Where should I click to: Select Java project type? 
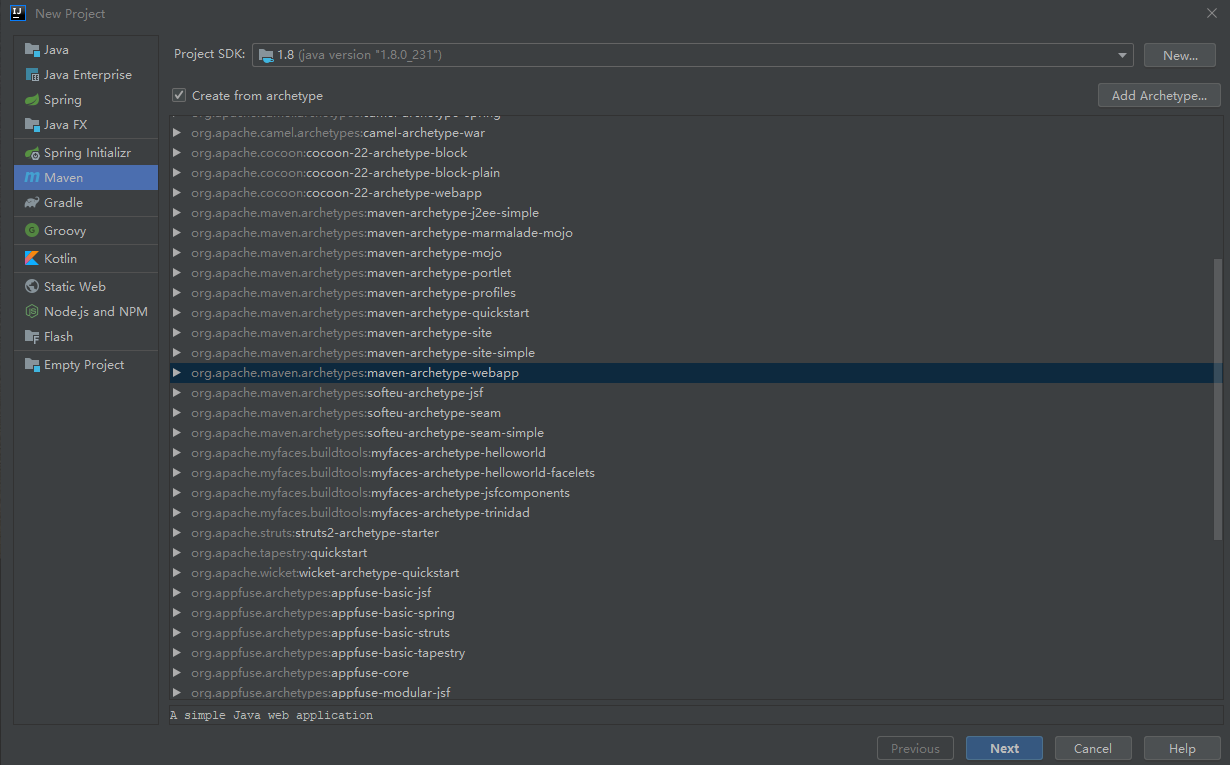(x=86, y=50)
